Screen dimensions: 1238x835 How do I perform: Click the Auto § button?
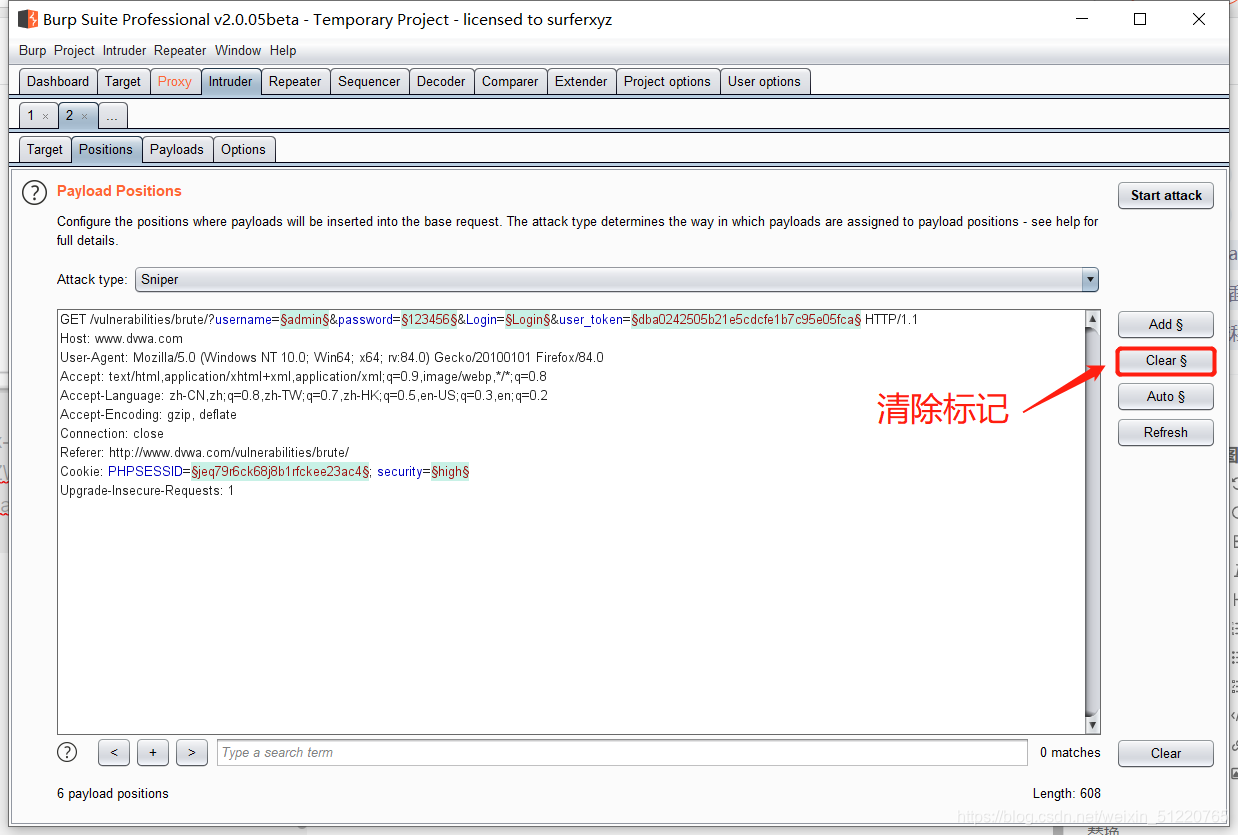pos(1166,396)
